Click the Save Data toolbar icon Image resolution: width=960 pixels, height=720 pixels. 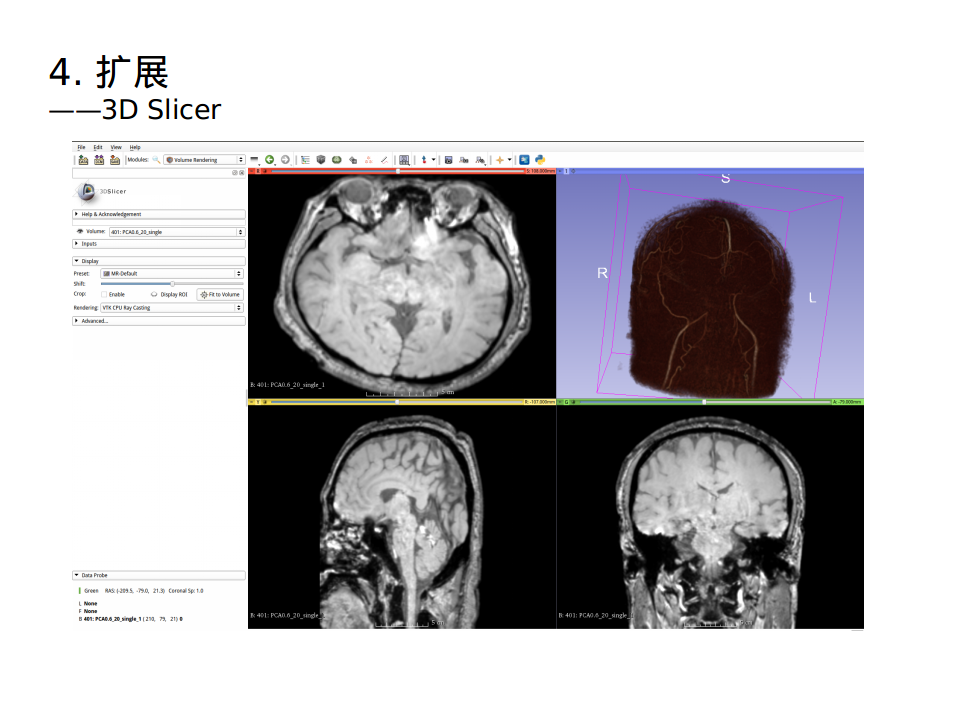[x=114, y=160]
